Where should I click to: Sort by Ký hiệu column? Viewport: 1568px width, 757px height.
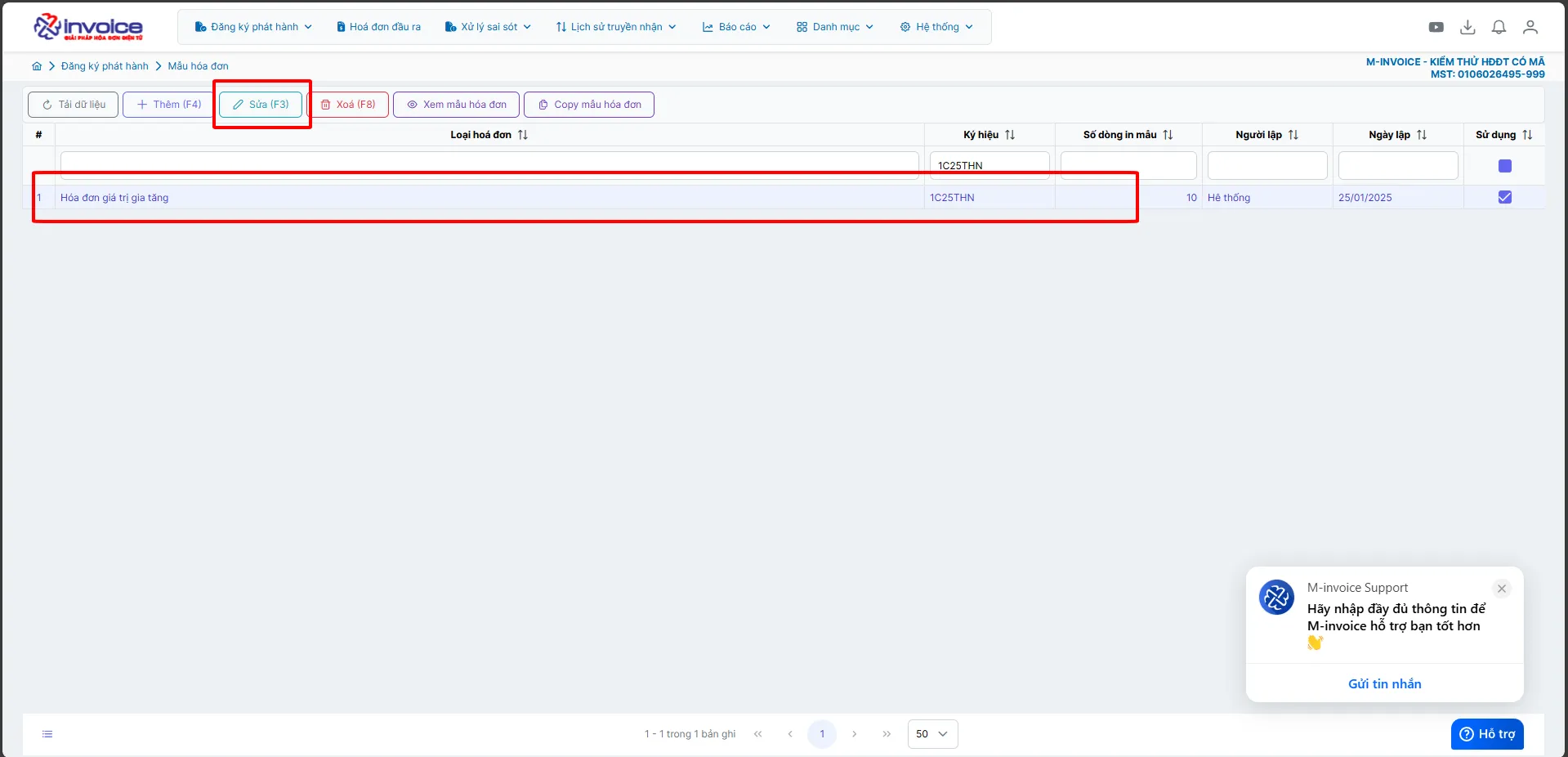[x=1010, y=135]
